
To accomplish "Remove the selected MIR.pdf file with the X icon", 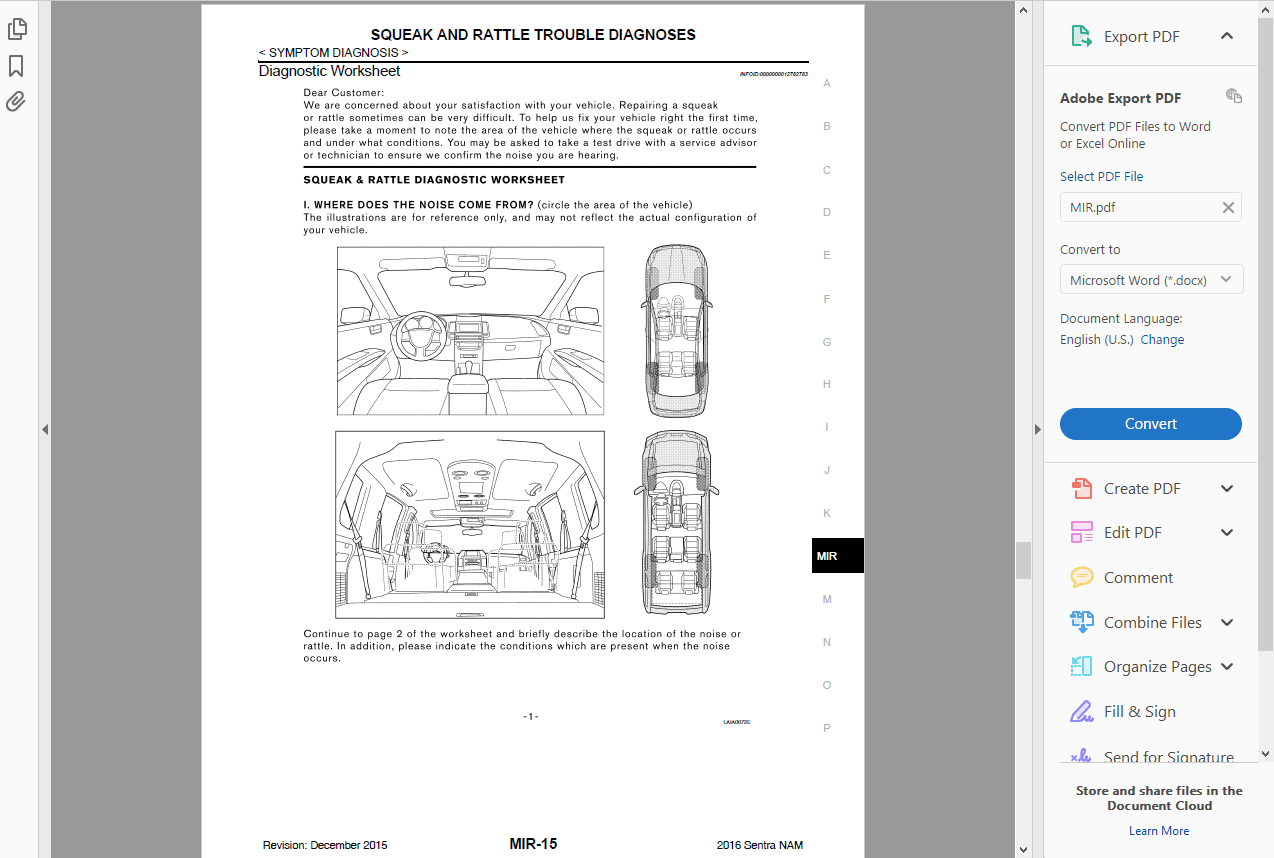I will (x=1228, y=208).
